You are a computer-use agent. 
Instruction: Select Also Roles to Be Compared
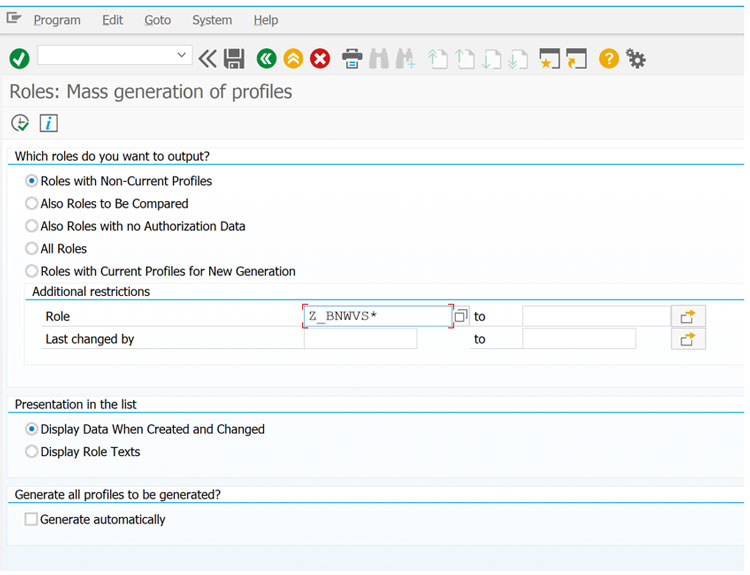[32, 204]
